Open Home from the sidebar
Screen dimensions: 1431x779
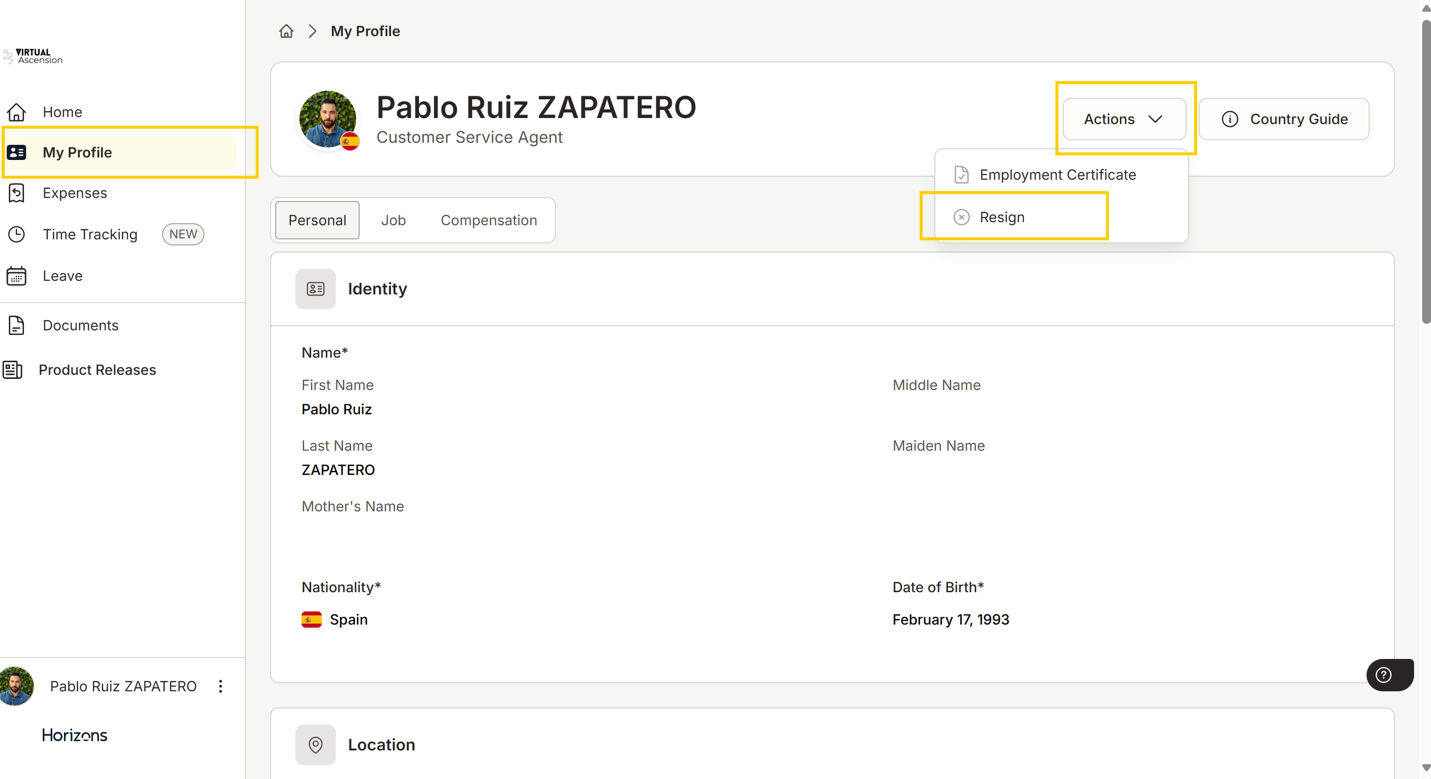[62, 112]
